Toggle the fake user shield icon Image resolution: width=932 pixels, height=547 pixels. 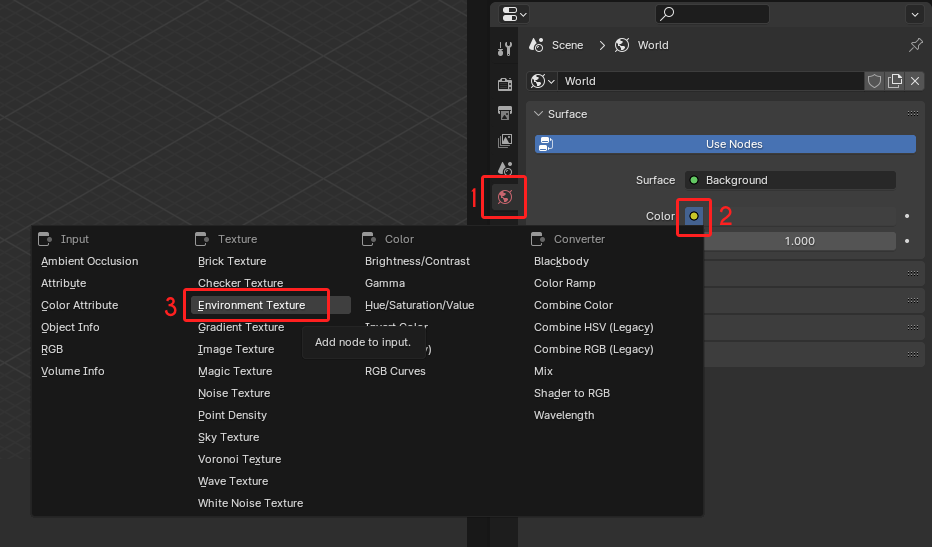[874, 81]
